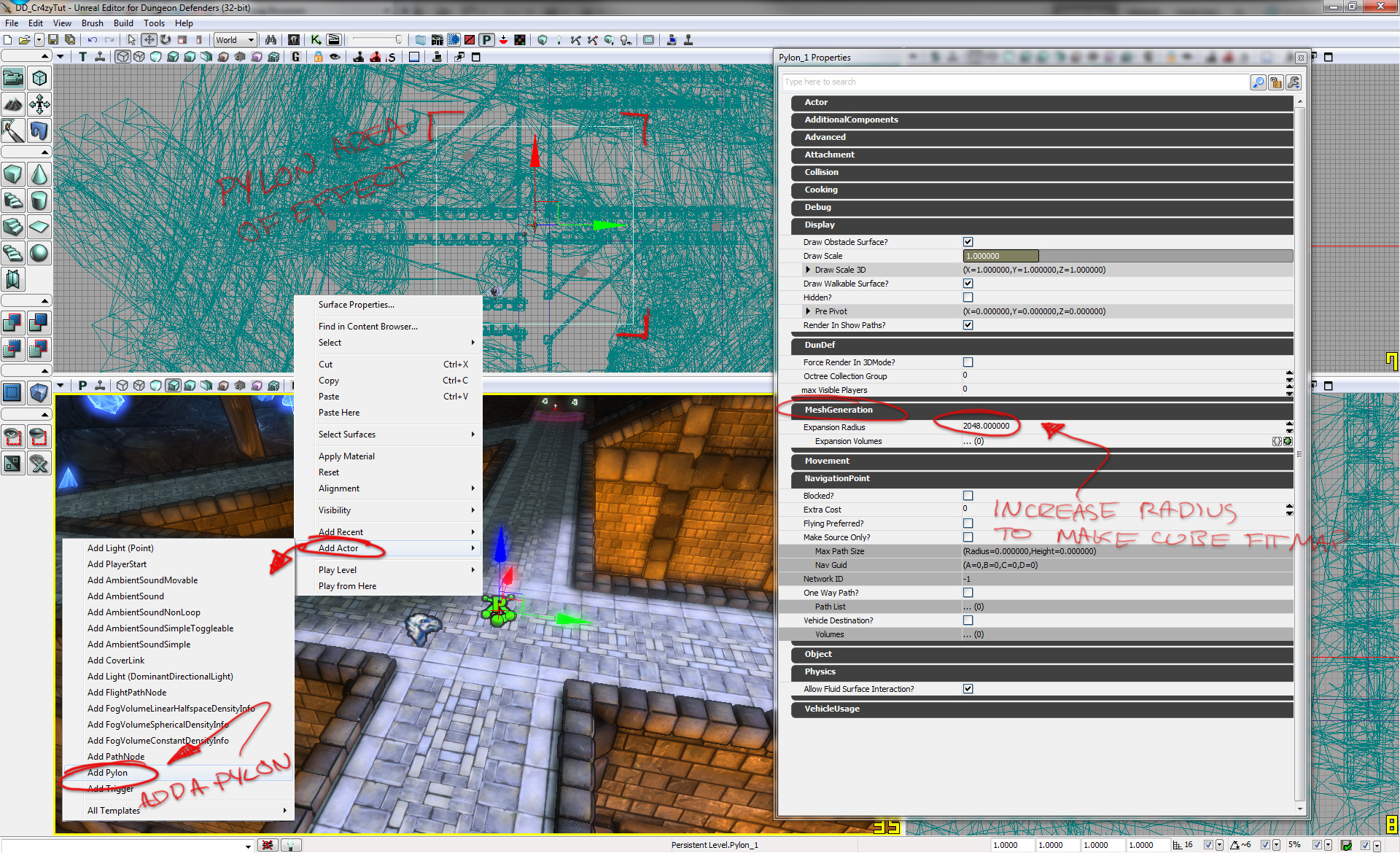Toggle the green P toolbar button
Viewport: 1400px width, 853px height.
tap(486, 40)
